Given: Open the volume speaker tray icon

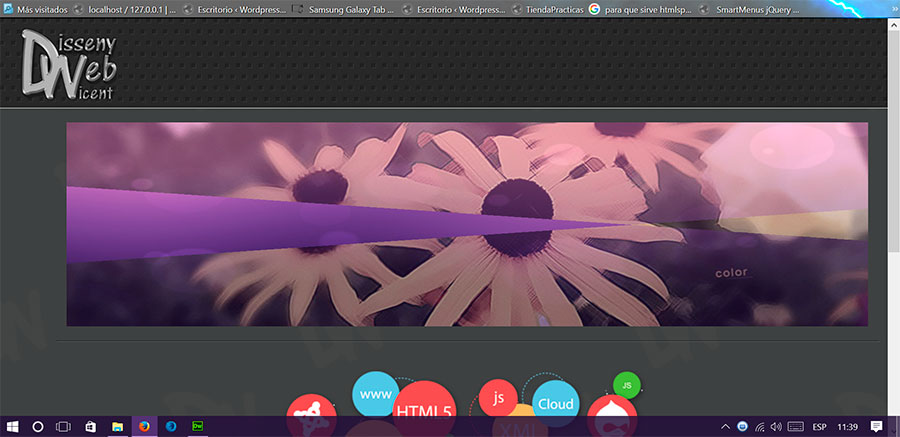Looking at the screenshot, I should [x=776, y=427].
